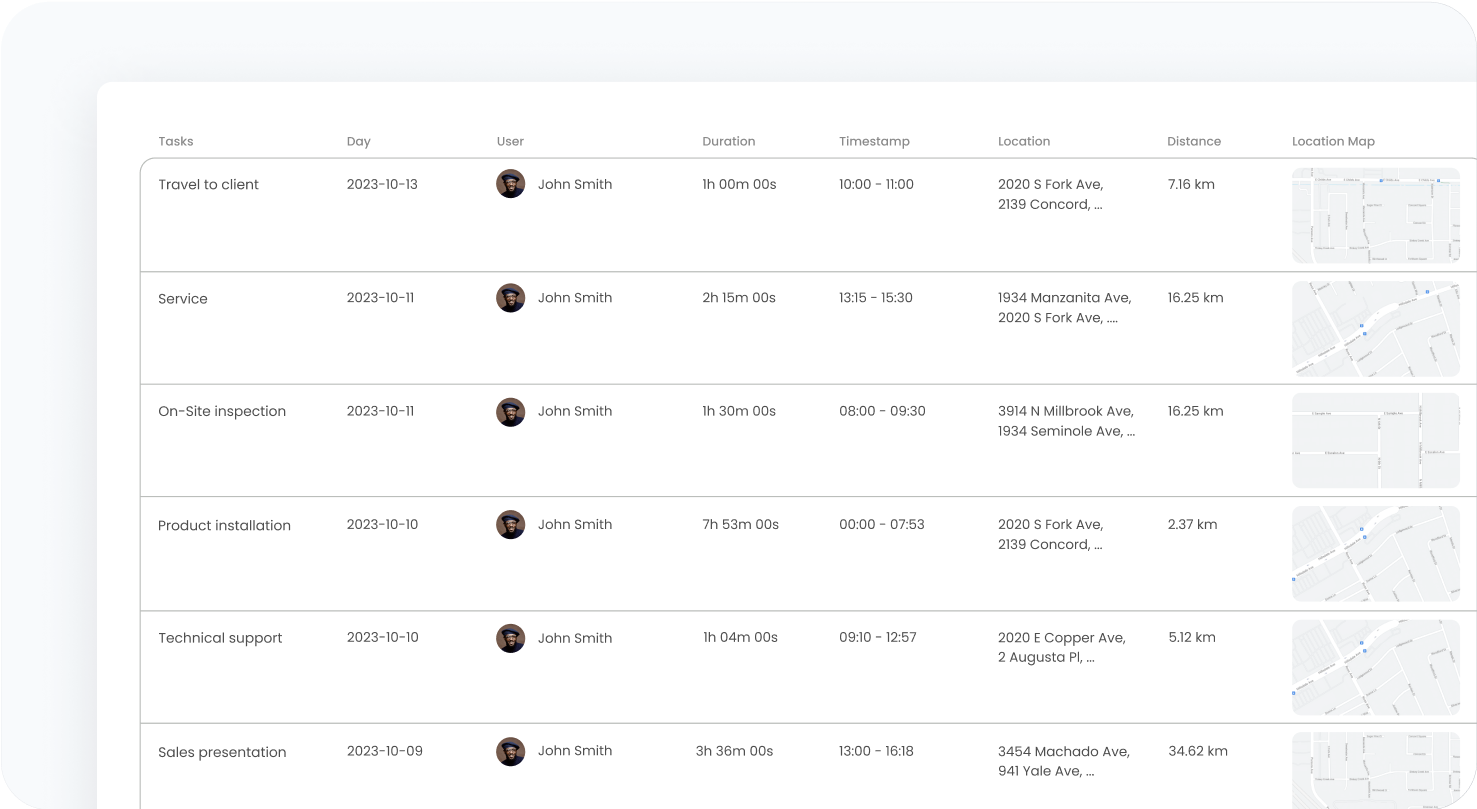Click the 1934 Manzanita Ave location text
Viewport: 1477px width, 809px height.
[1064, 297]
